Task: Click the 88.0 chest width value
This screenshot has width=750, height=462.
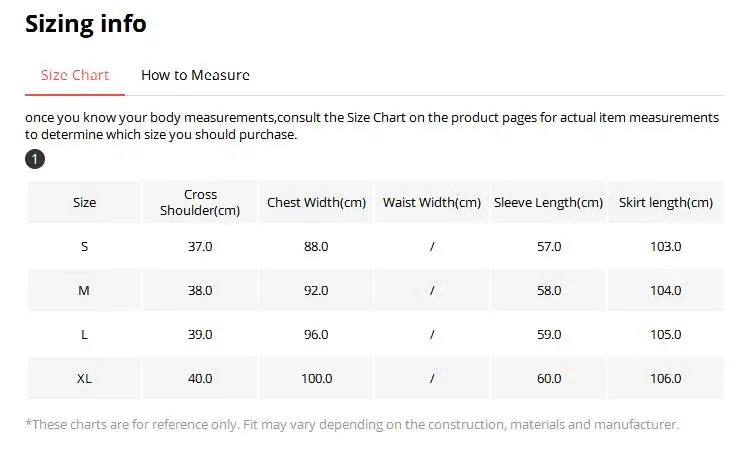Action: pos(316,247)
